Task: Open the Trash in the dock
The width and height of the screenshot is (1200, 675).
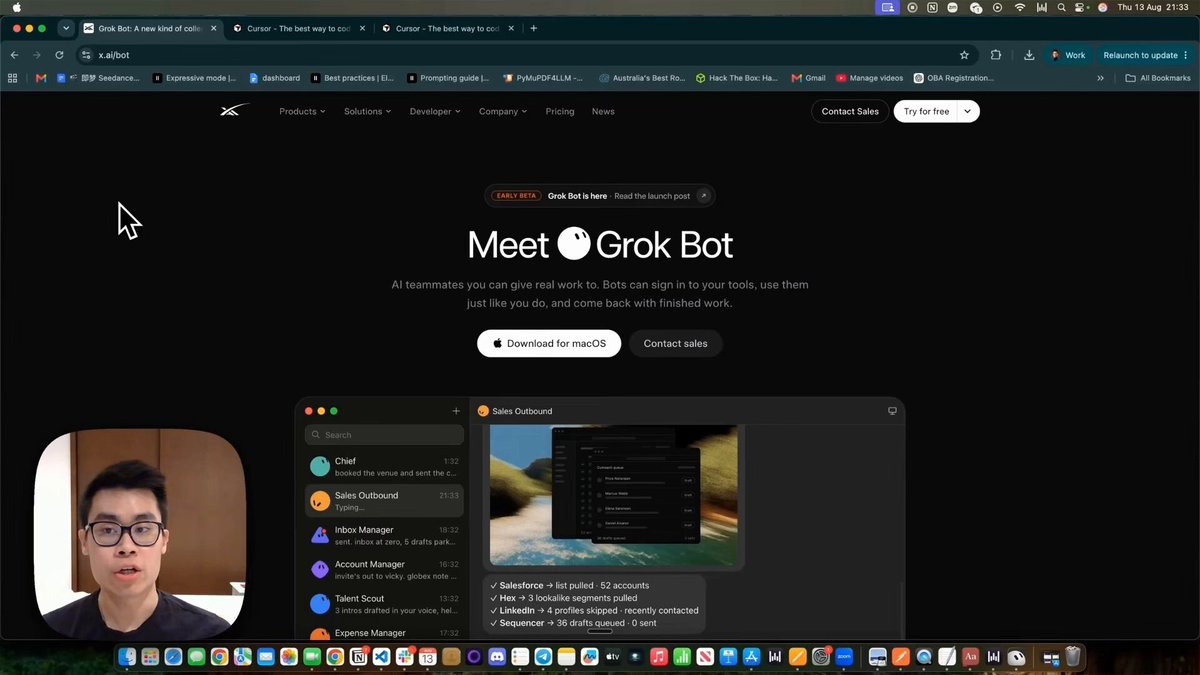Action: point(1073,657)
